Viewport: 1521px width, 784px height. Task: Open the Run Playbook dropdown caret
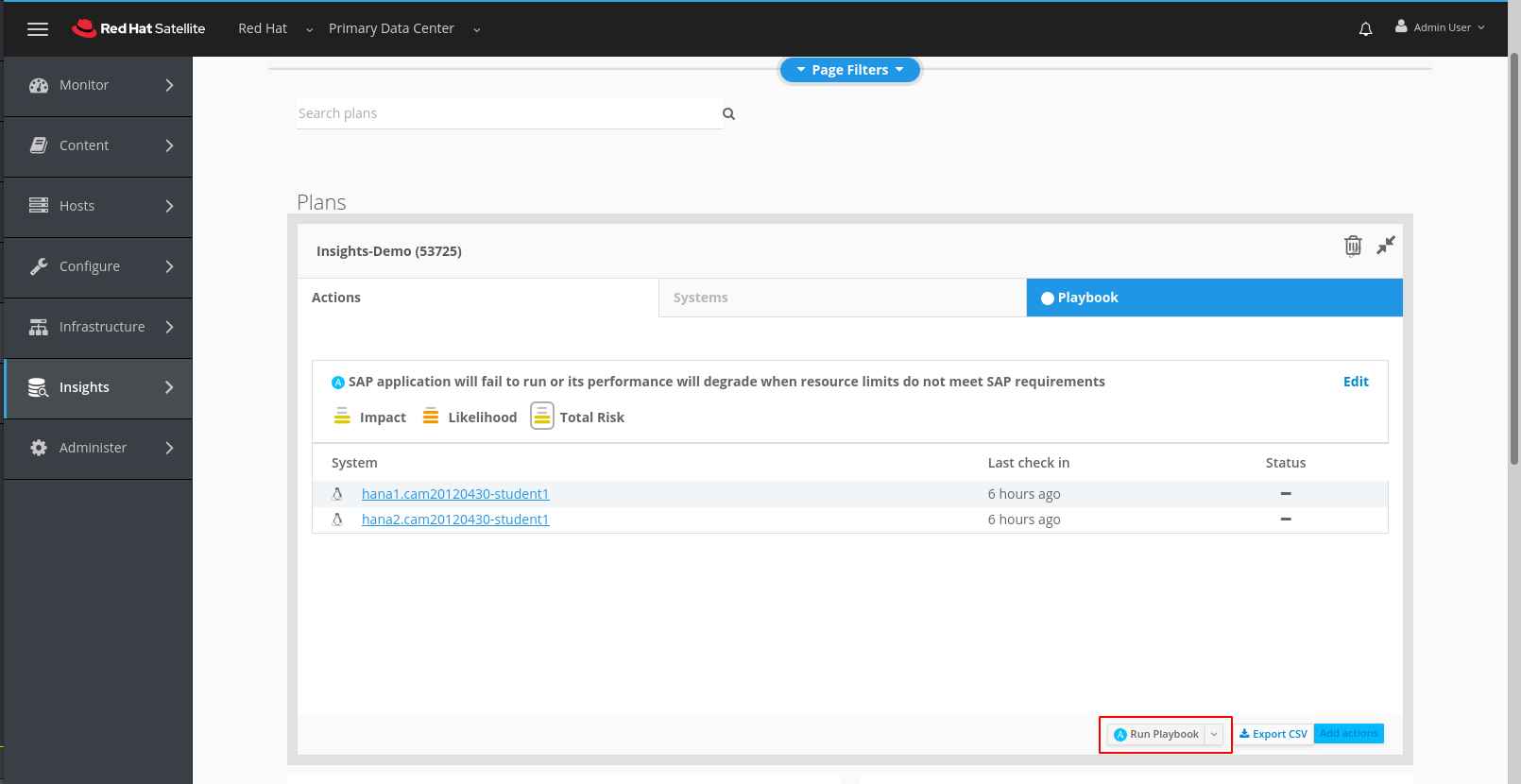(x=1214, y=734)
